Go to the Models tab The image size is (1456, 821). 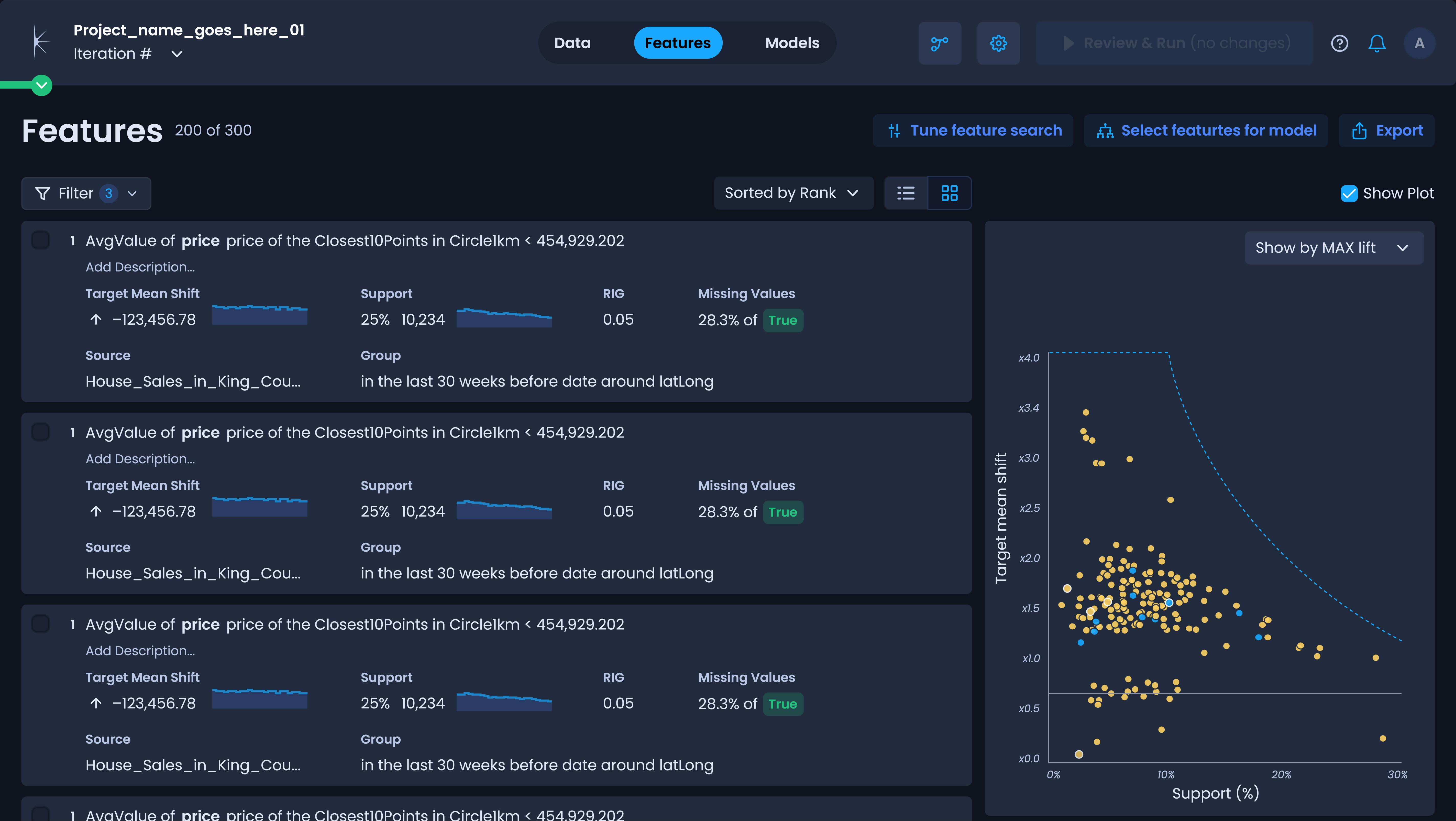coord(792,43)
